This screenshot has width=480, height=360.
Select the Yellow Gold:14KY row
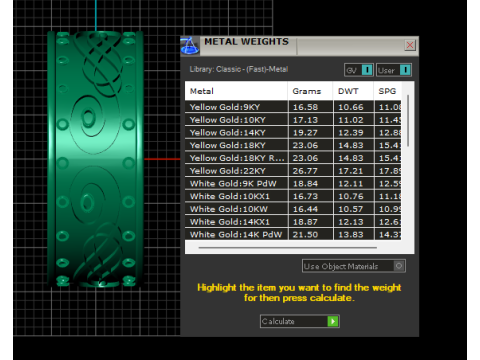coord(293,132)
